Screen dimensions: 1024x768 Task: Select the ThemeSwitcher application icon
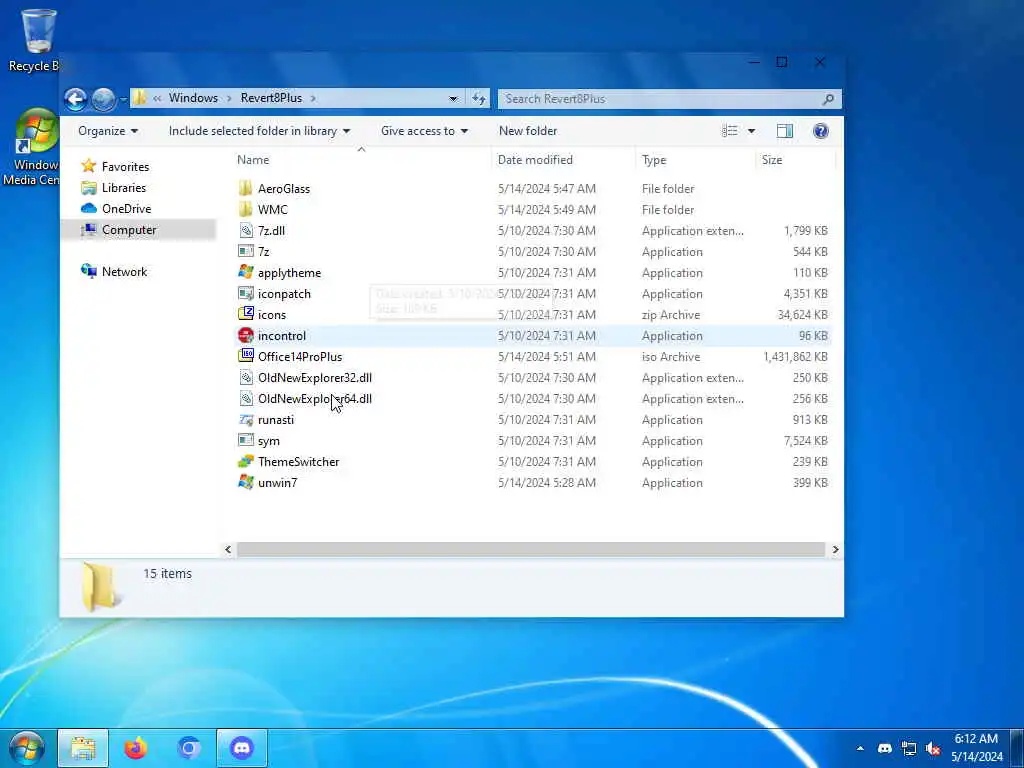tap(246, 462)
